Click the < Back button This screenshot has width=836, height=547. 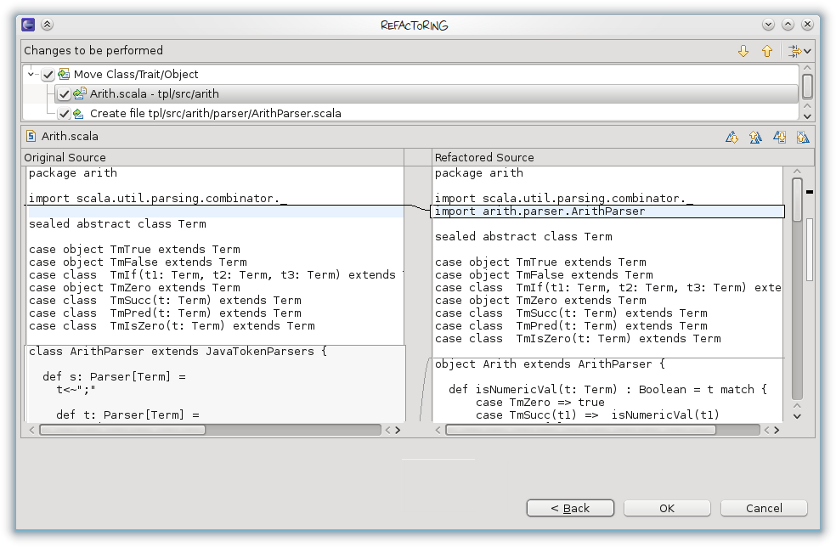click(x=570, y=508)
